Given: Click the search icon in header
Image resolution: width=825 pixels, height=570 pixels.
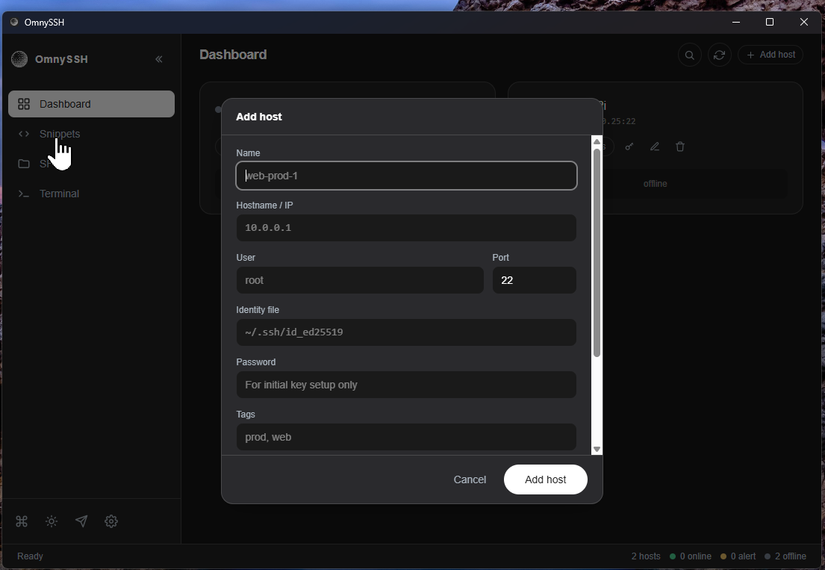Looking at the screenshot, I should pos(689,55).
